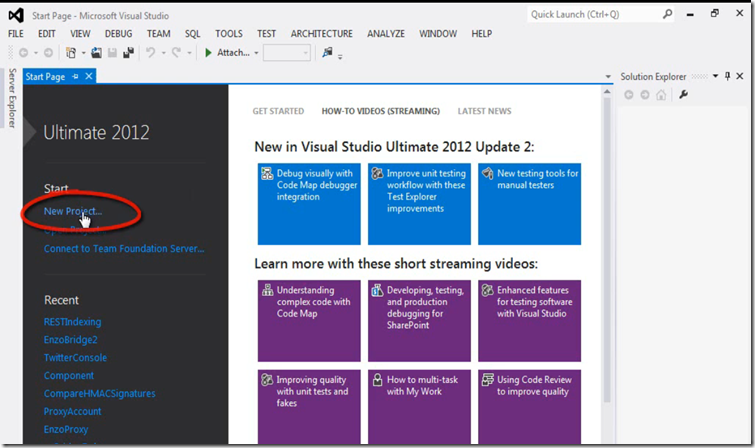Viewport: 755px width, 448px height.
Task: Click the Solution Explorer Forward icon
Action: tap(645, 95)
